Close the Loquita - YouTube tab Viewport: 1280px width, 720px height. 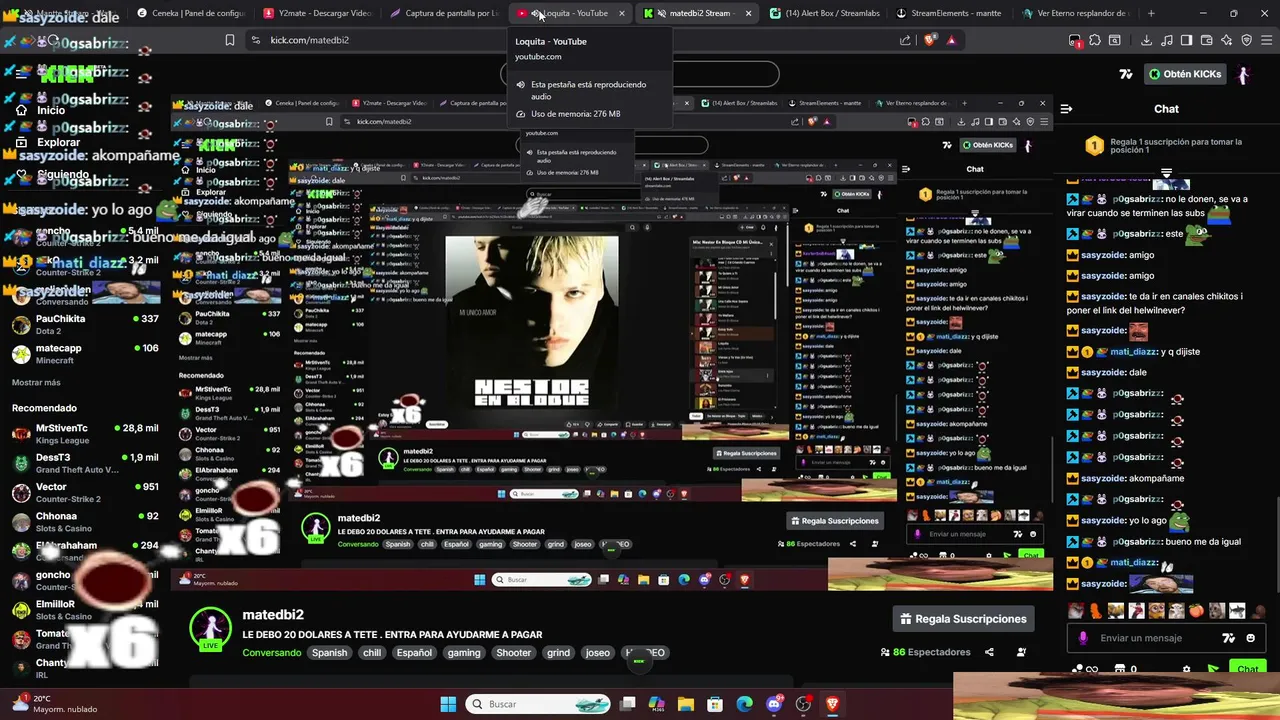[622, 13]
